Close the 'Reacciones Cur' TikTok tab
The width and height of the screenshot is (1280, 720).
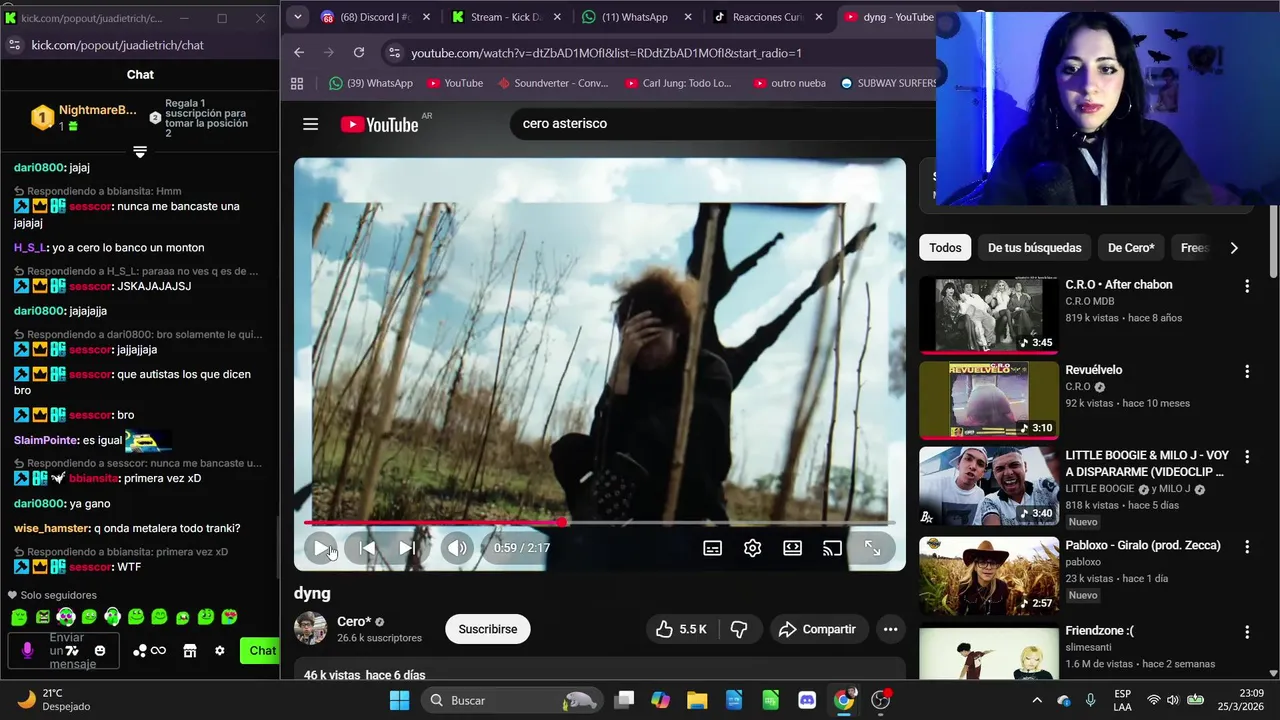tap(819, 17)
